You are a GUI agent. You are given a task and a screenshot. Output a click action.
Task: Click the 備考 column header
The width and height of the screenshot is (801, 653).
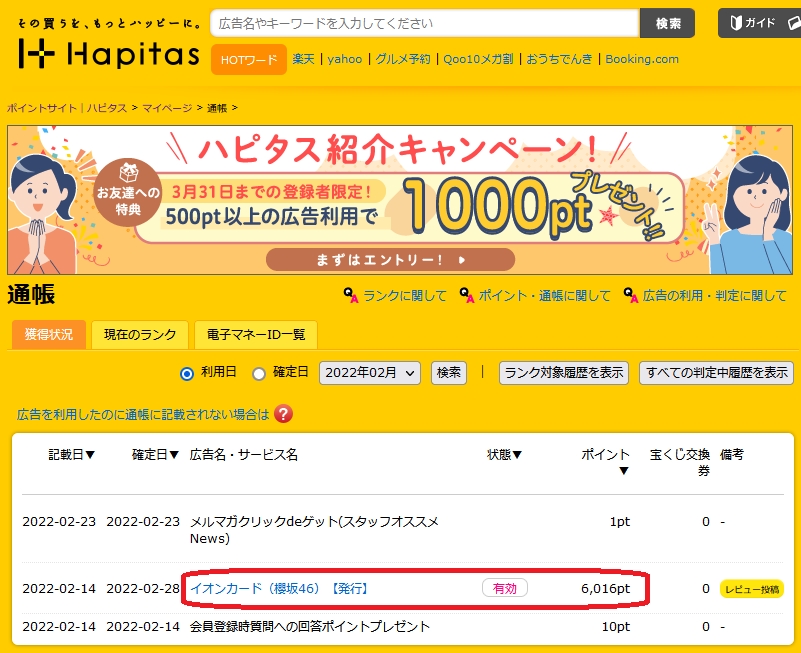tap(732, 454)
